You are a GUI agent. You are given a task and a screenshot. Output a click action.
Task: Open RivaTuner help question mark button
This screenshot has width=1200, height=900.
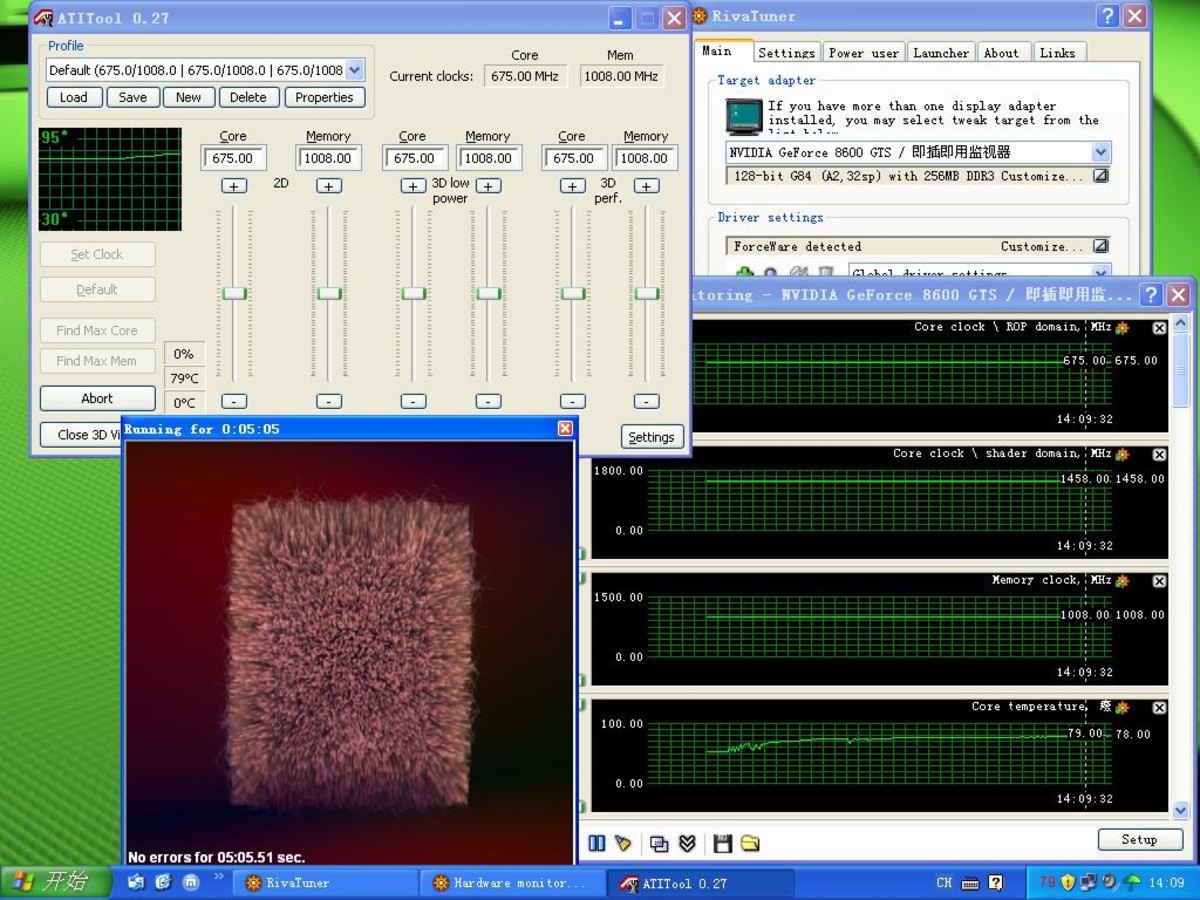[x=1107, y=16]
